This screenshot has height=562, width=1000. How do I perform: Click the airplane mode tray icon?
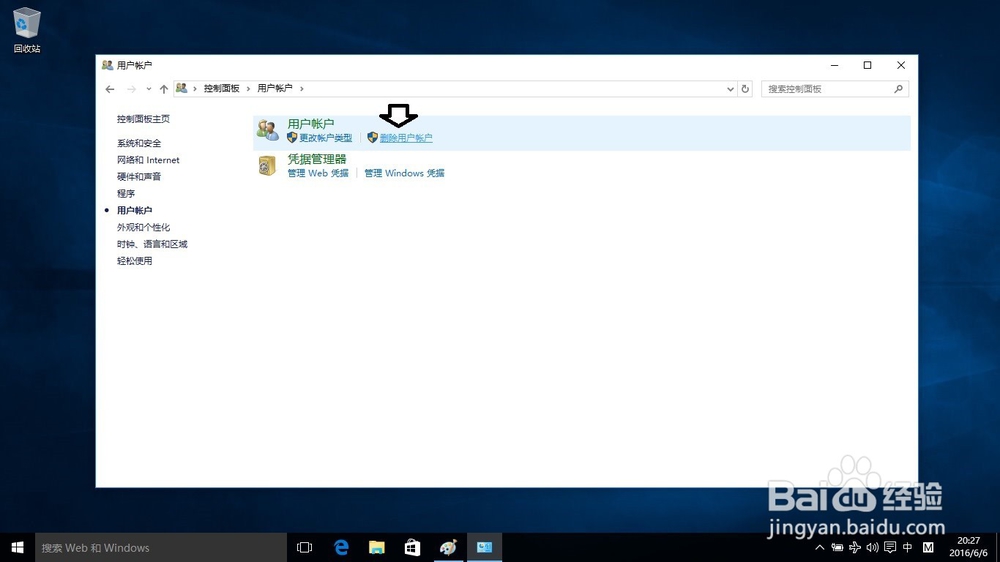[855, 547]
